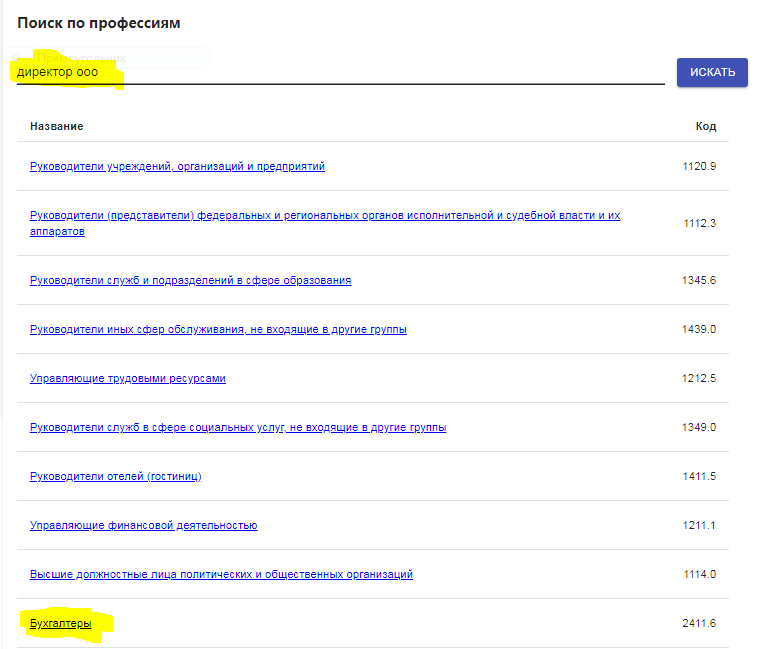Open 'Высшие должностные лица политических' link
The width and height of the screenshot is (765, 649).
[221, 574]
